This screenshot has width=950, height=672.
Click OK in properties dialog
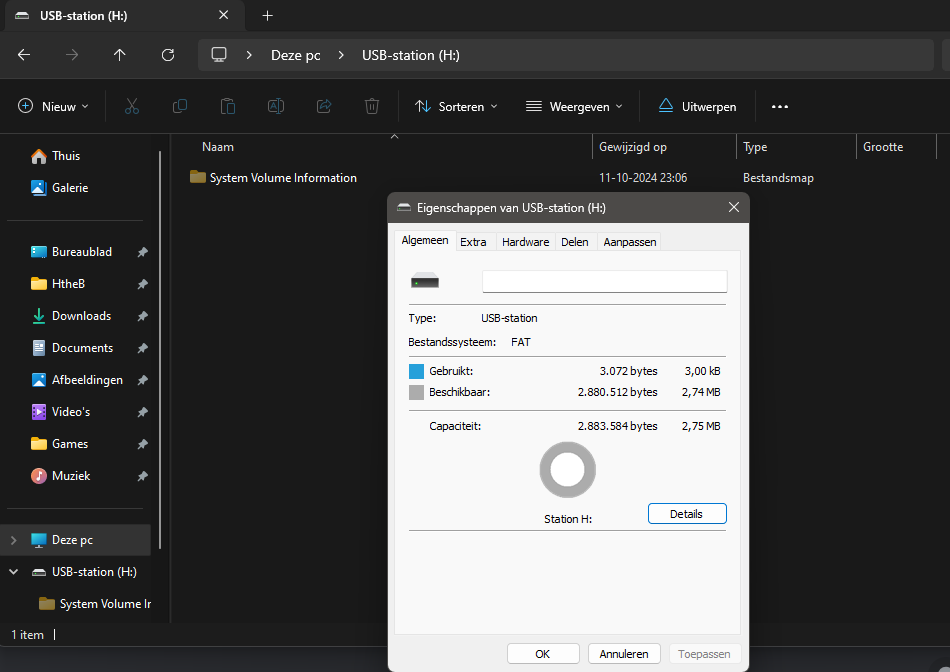[543, 654]
